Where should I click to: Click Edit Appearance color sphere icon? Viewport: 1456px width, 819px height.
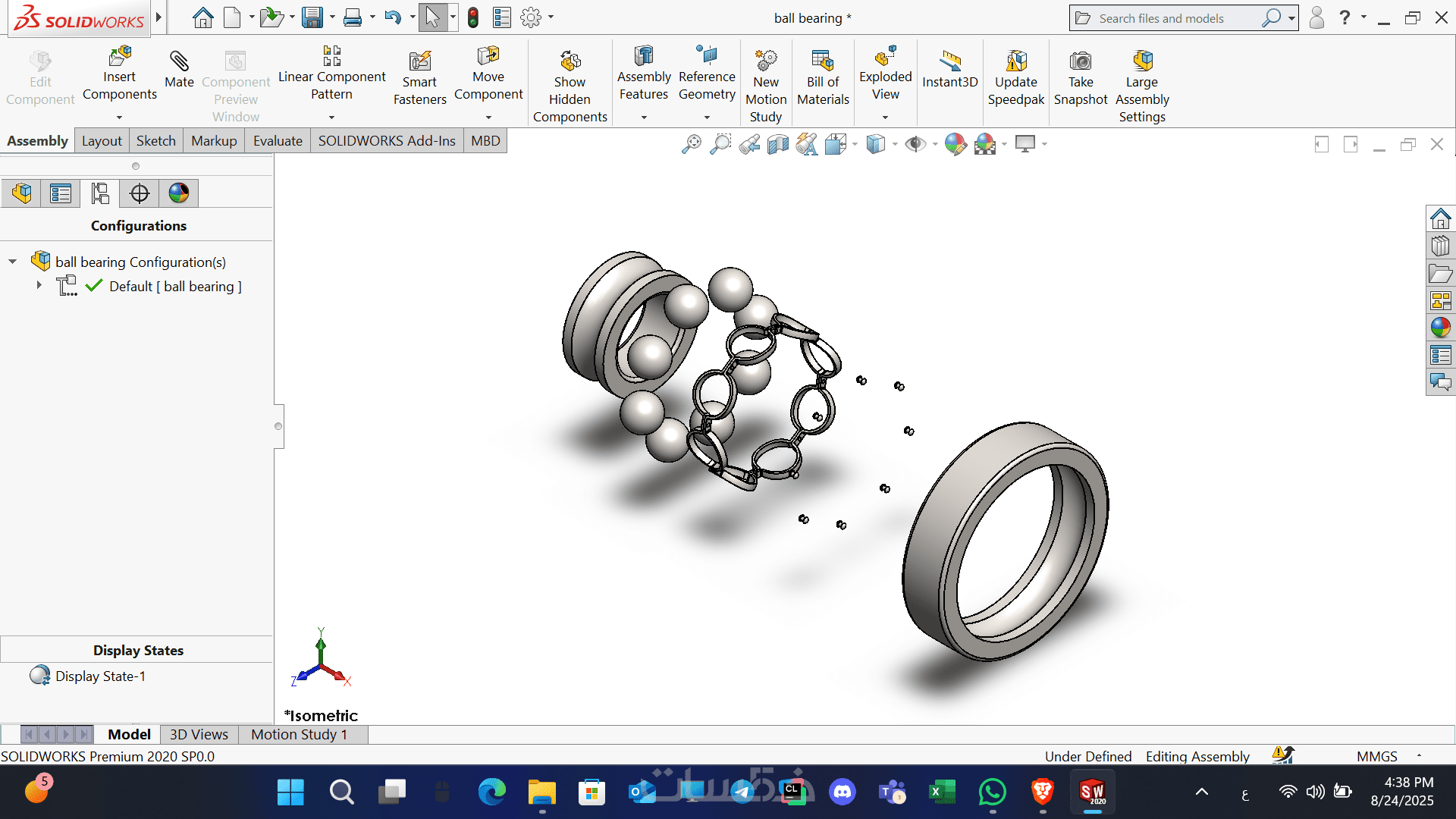[x=955, y=144]
